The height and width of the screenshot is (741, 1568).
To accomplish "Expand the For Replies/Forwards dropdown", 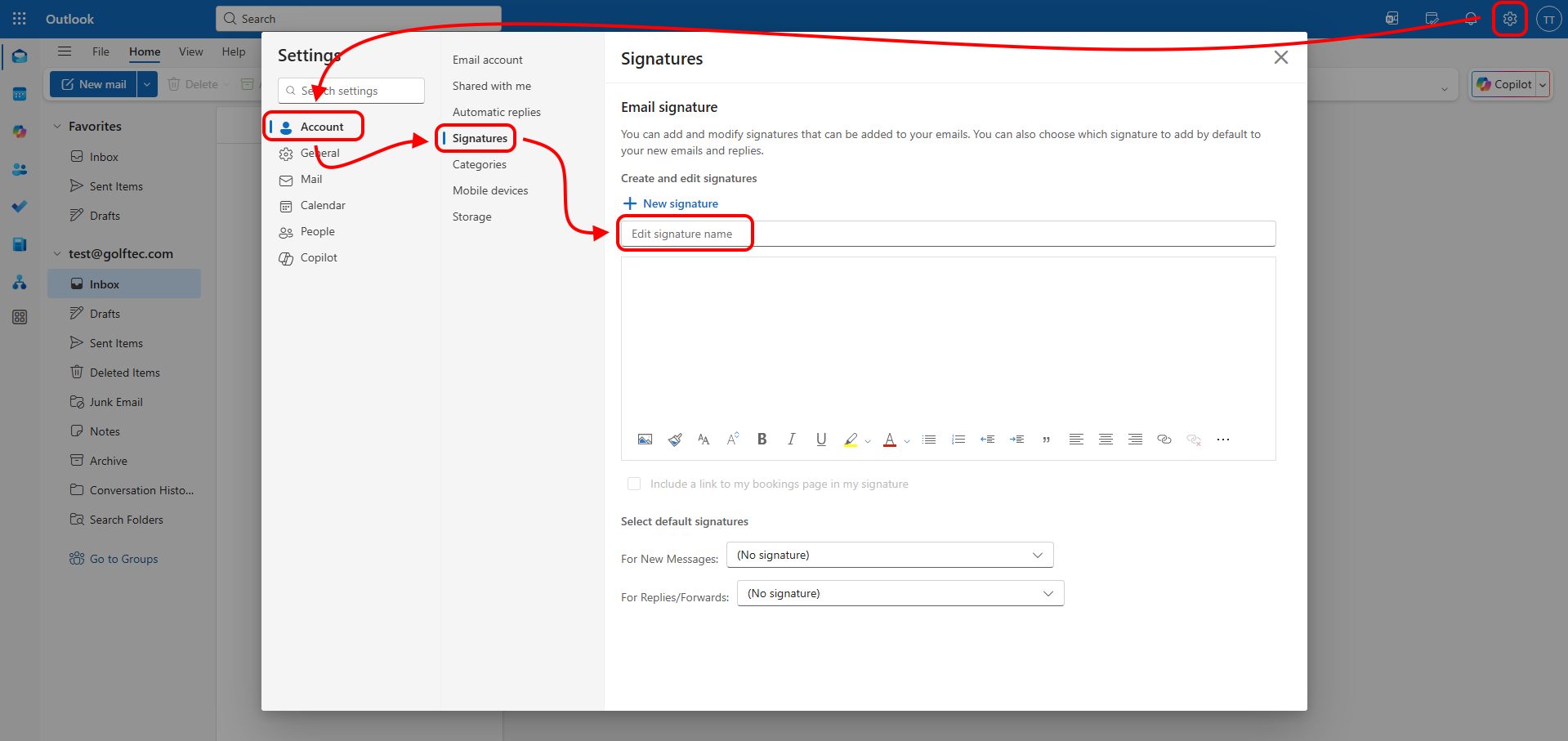I will pyautogui.click(x=900, y=593).
